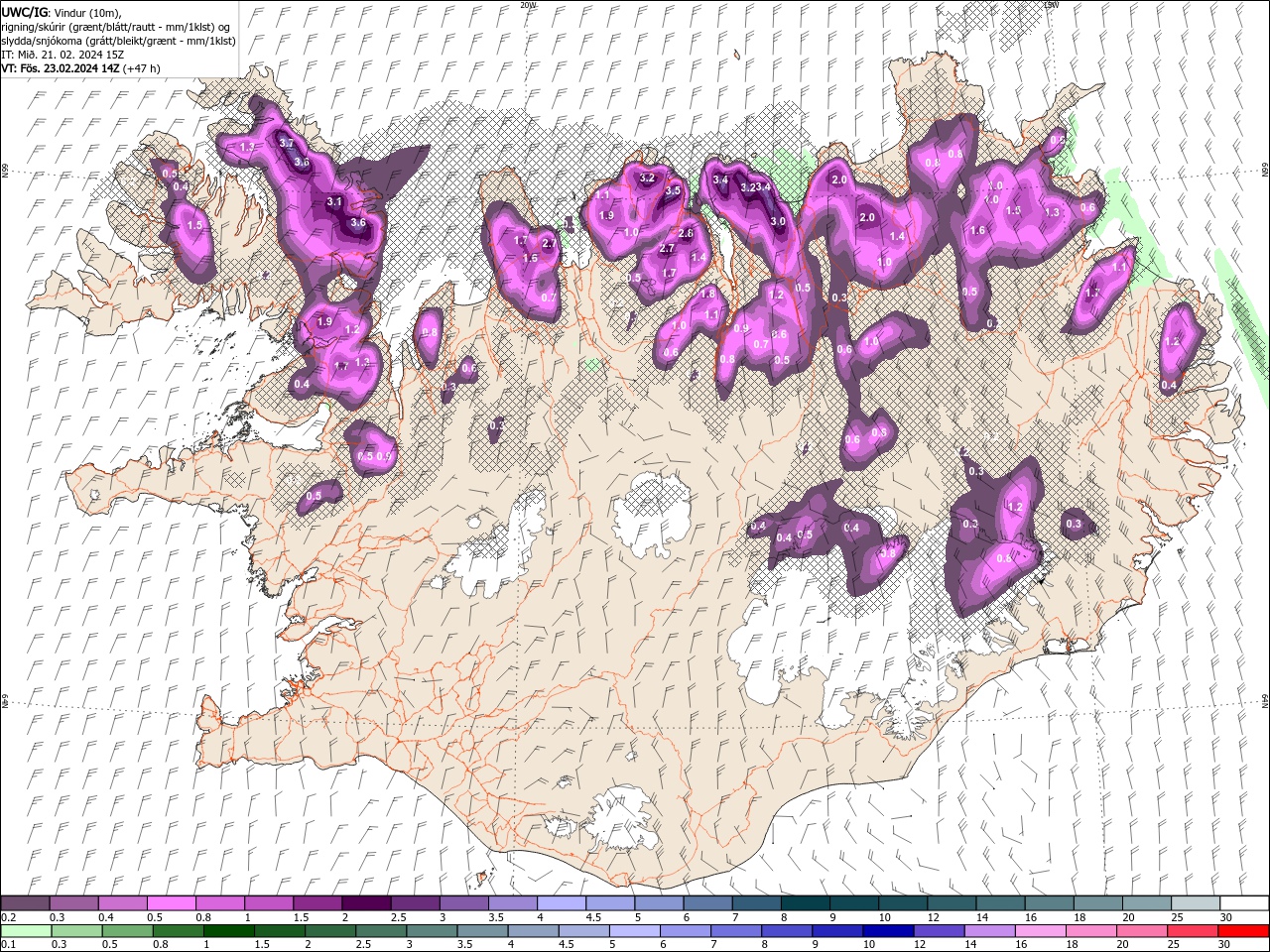This screenshot has width=1270, height=952.
Task: Click the '3.1' snowfall value on the map
Action: pos(334,201)
